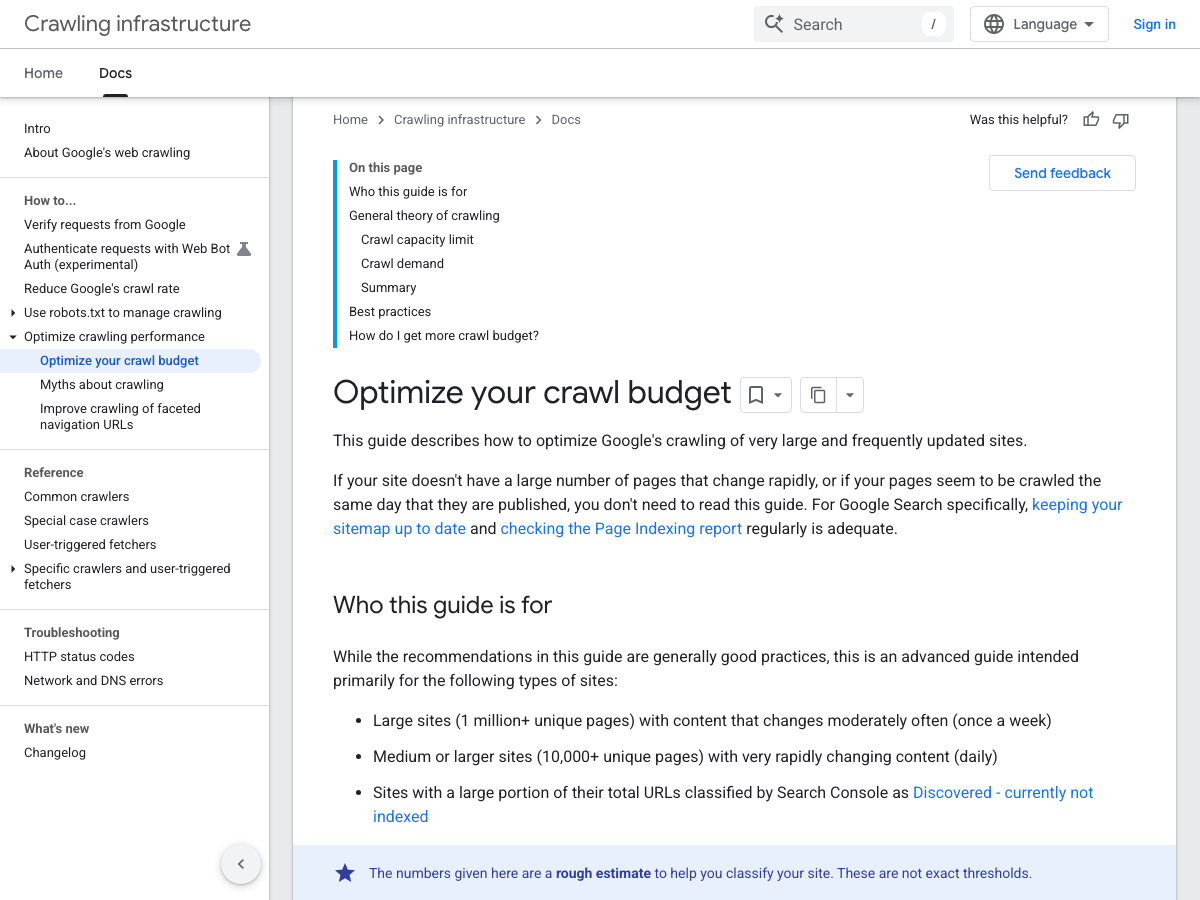1200x900 pixels.
Task: Jump to Crawl capacity limit section
Action: point(417,240)
